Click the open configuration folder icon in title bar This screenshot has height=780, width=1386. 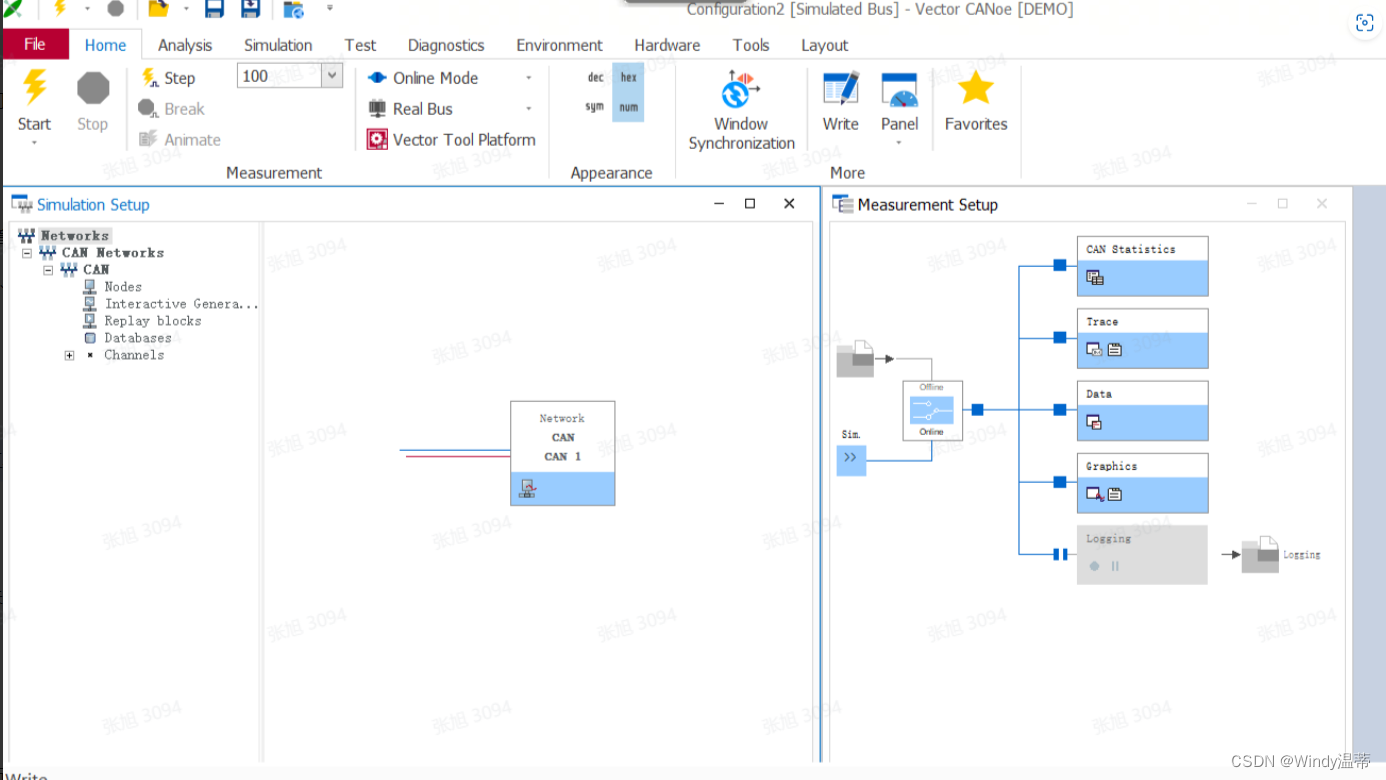[158, 9]
